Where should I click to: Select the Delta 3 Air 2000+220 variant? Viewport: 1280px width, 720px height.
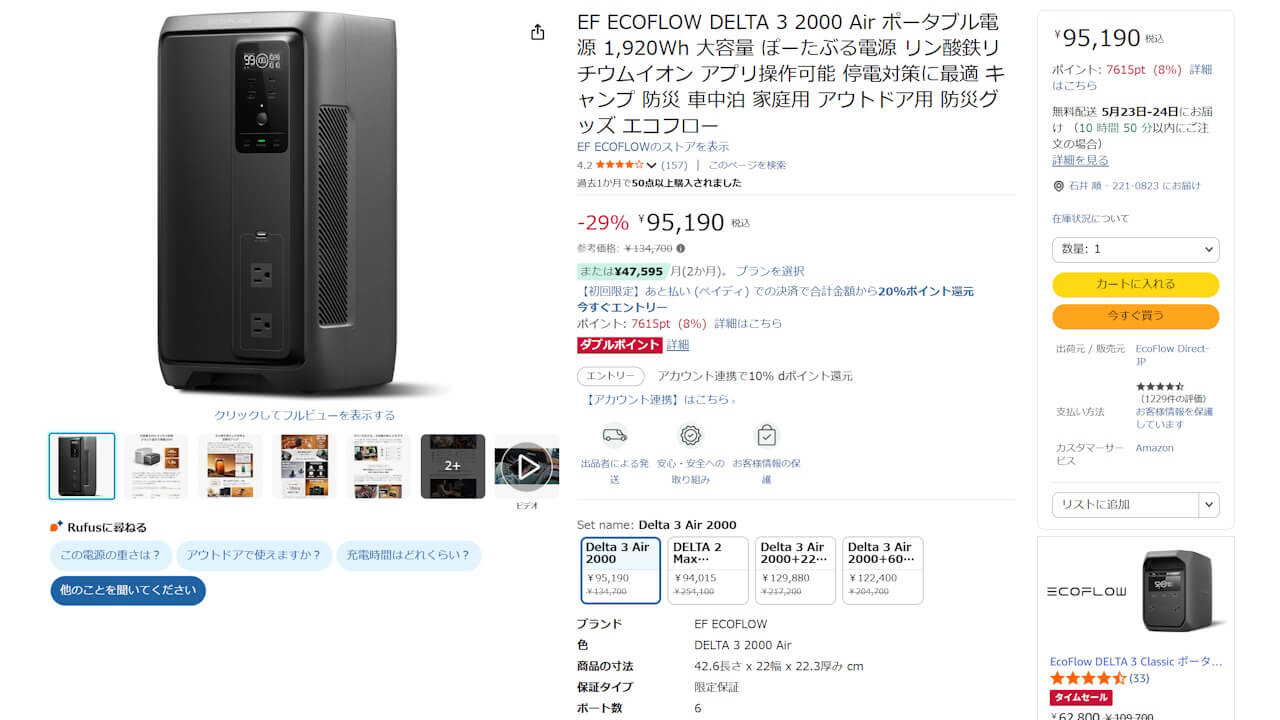click(795, 570)
